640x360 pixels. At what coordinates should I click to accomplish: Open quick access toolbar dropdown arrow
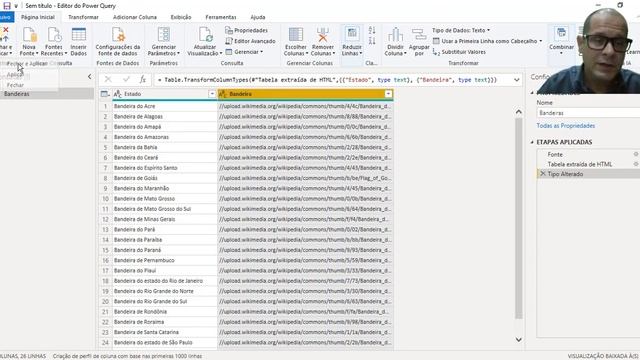tap(16, 6)
